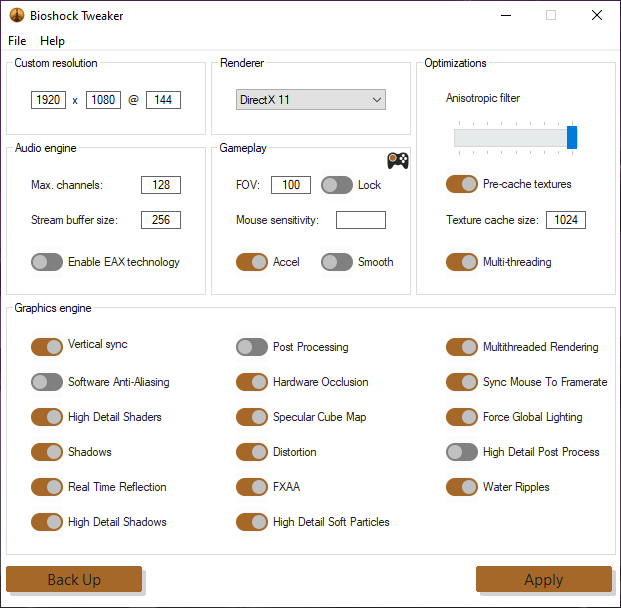Enable EAX technology toggle

(47, 262)
